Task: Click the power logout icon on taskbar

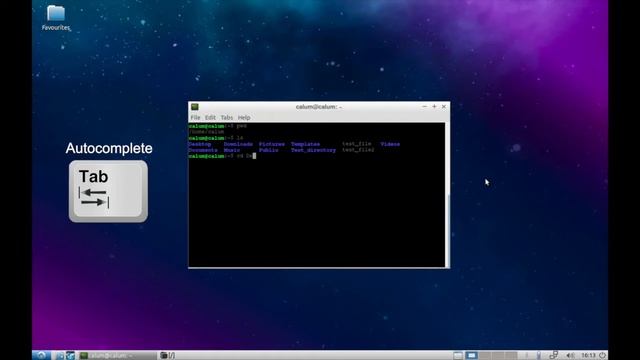Action: [602, 356]
